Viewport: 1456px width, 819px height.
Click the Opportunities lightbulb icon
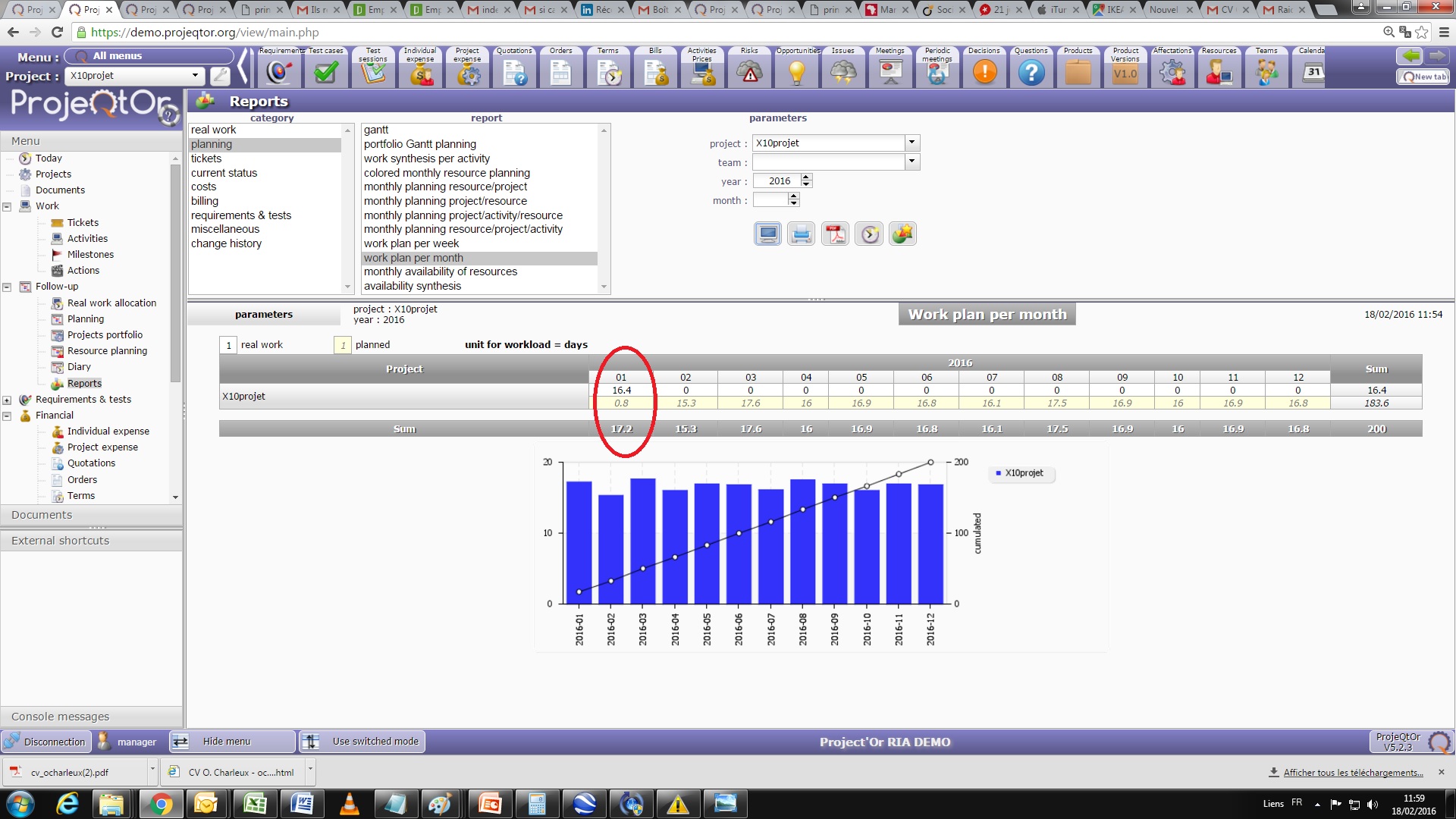(796, 72)
